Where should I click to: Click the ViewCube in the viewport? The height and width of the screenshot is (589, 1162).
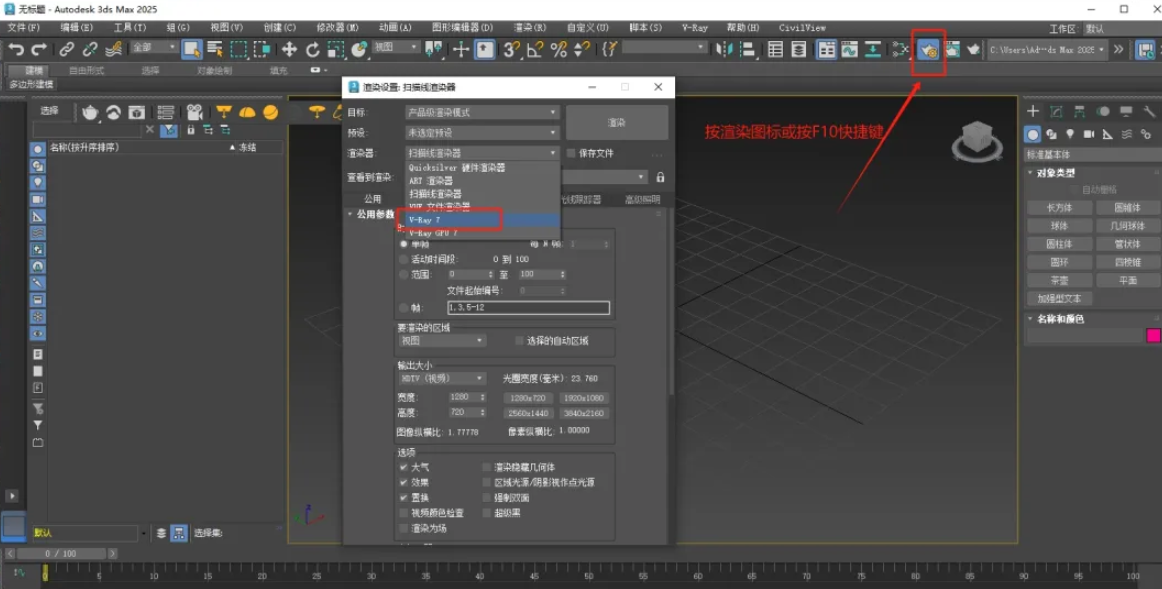tap(977, 140)
